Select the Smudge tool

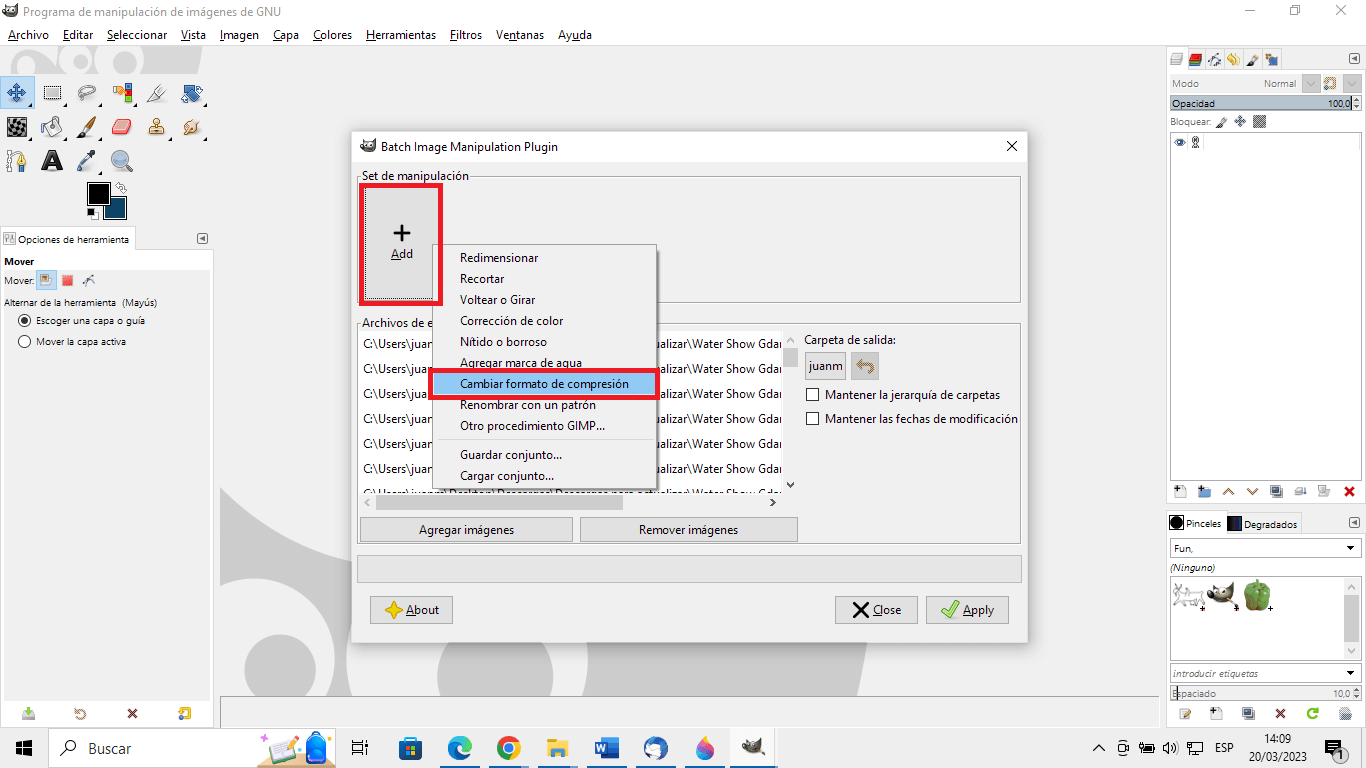pyautogui.click(x=192, y=127)
